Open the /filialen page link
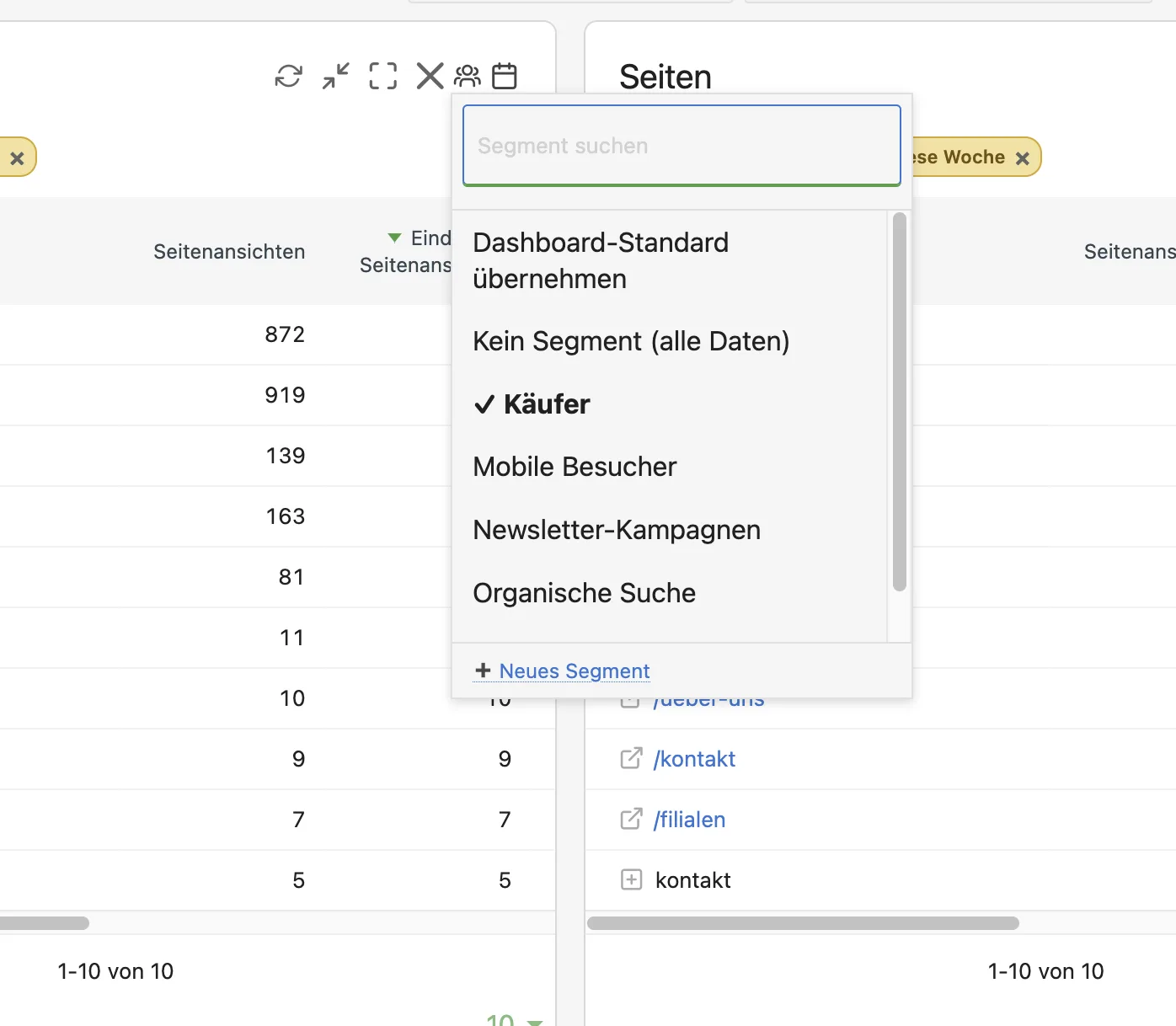 point(689,820)
